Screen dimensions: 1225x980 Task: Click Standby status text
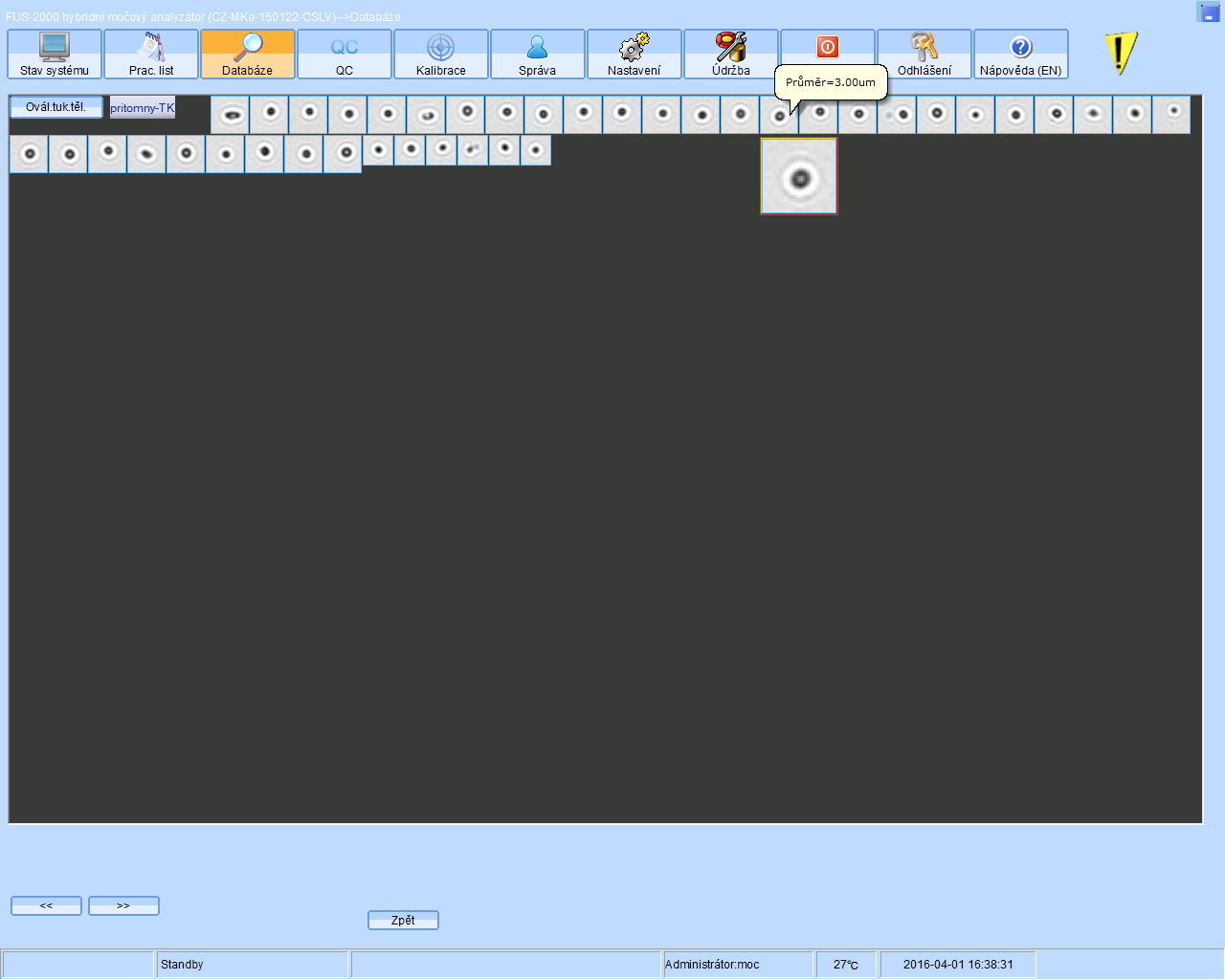click(182, 965)
